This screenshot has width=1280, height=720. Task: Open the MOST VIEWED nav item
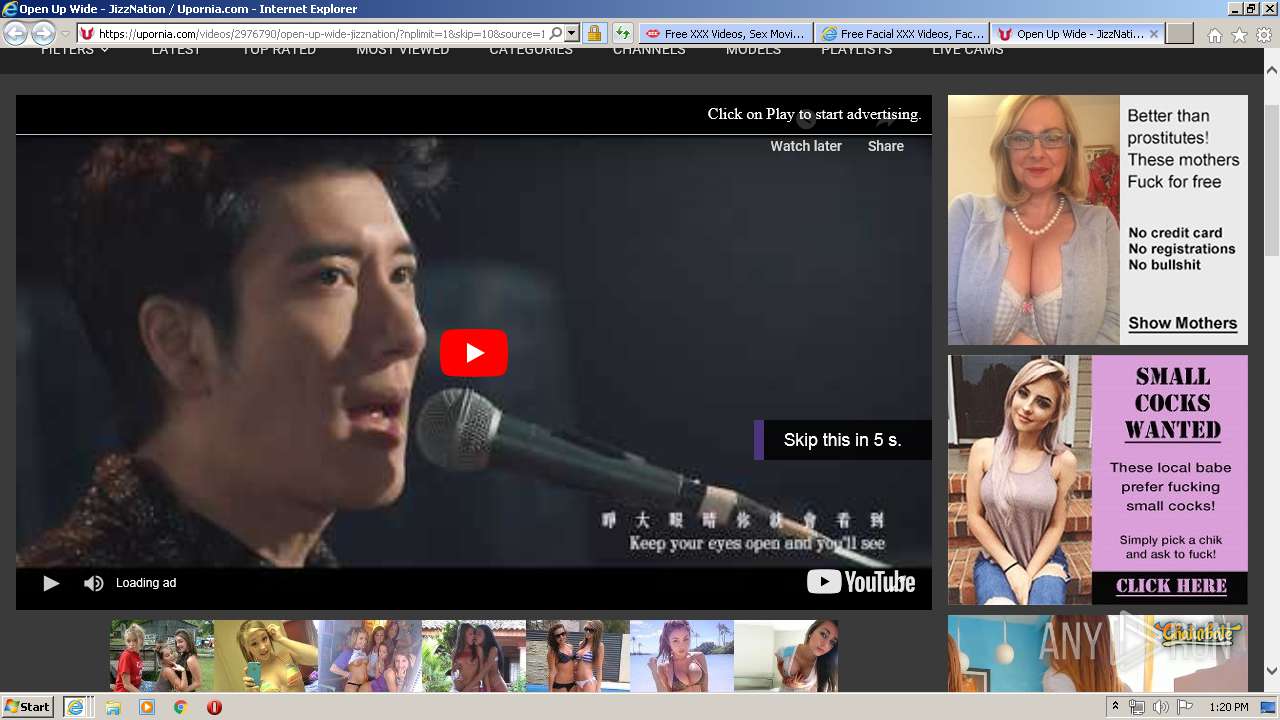click(x=402, y=50)
